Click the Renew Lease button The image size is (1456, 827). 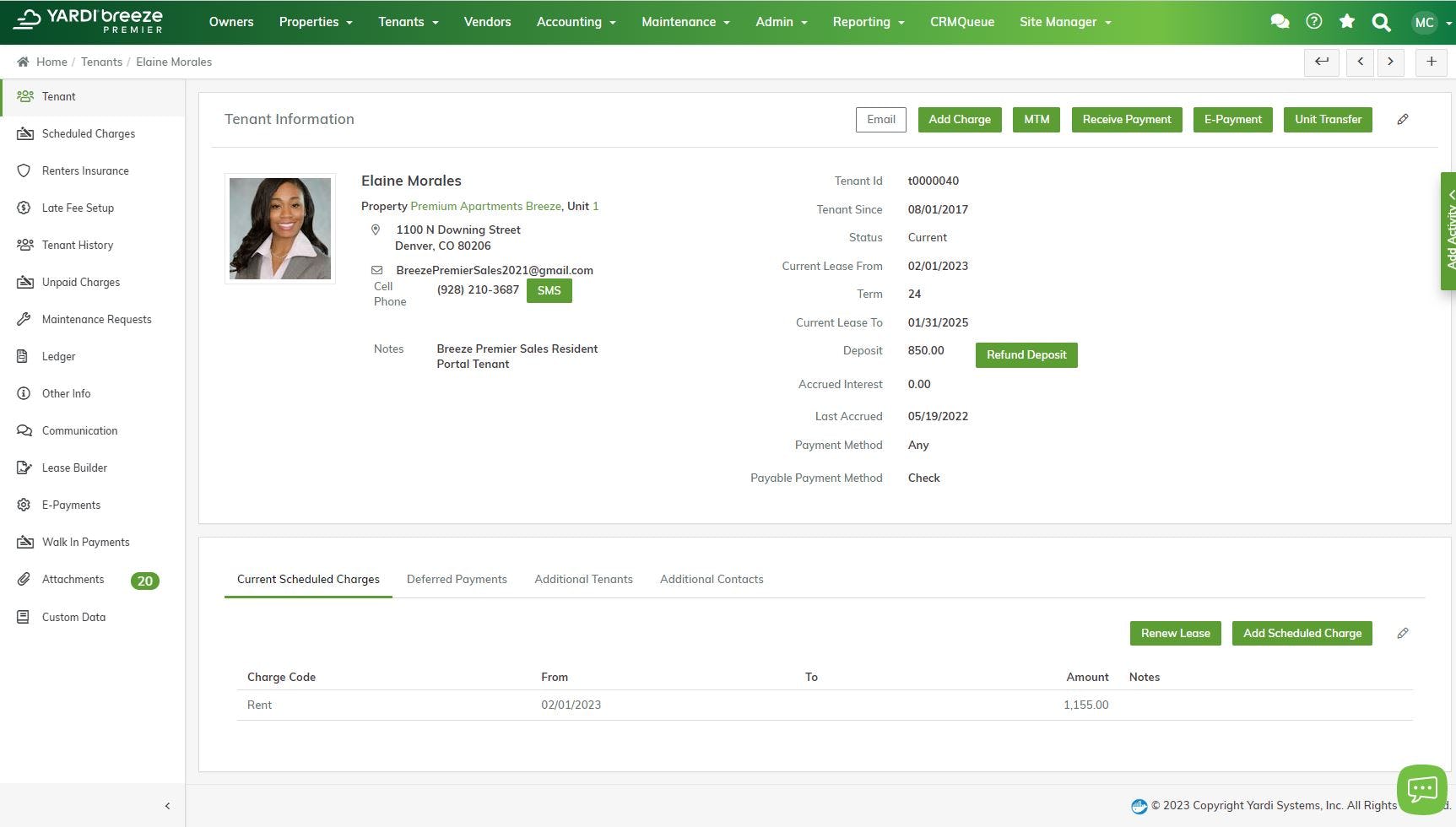tap(1175, 633)
